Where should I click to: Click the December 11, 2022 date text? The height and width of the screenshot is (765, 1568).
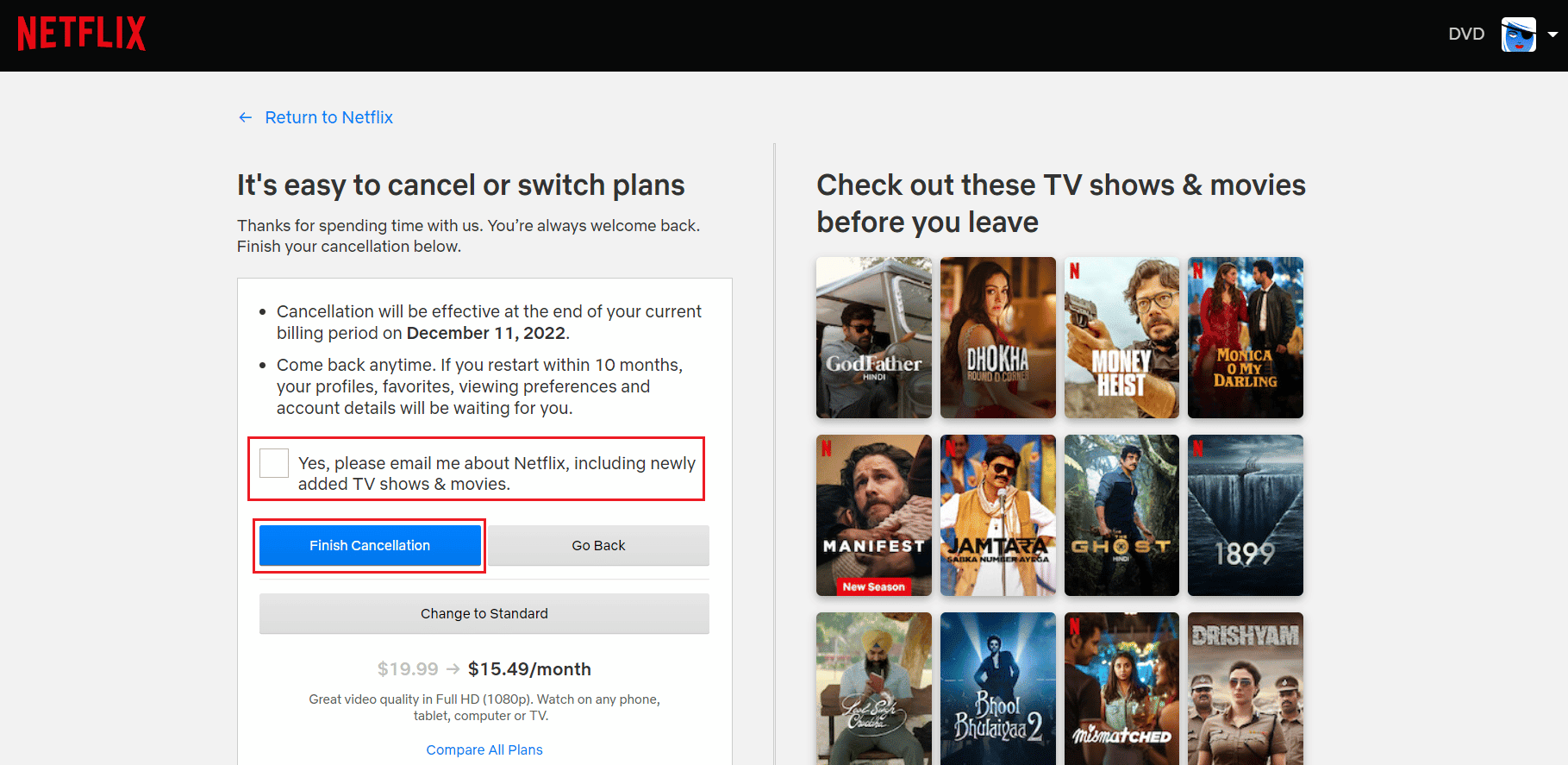tap(486, 333)
